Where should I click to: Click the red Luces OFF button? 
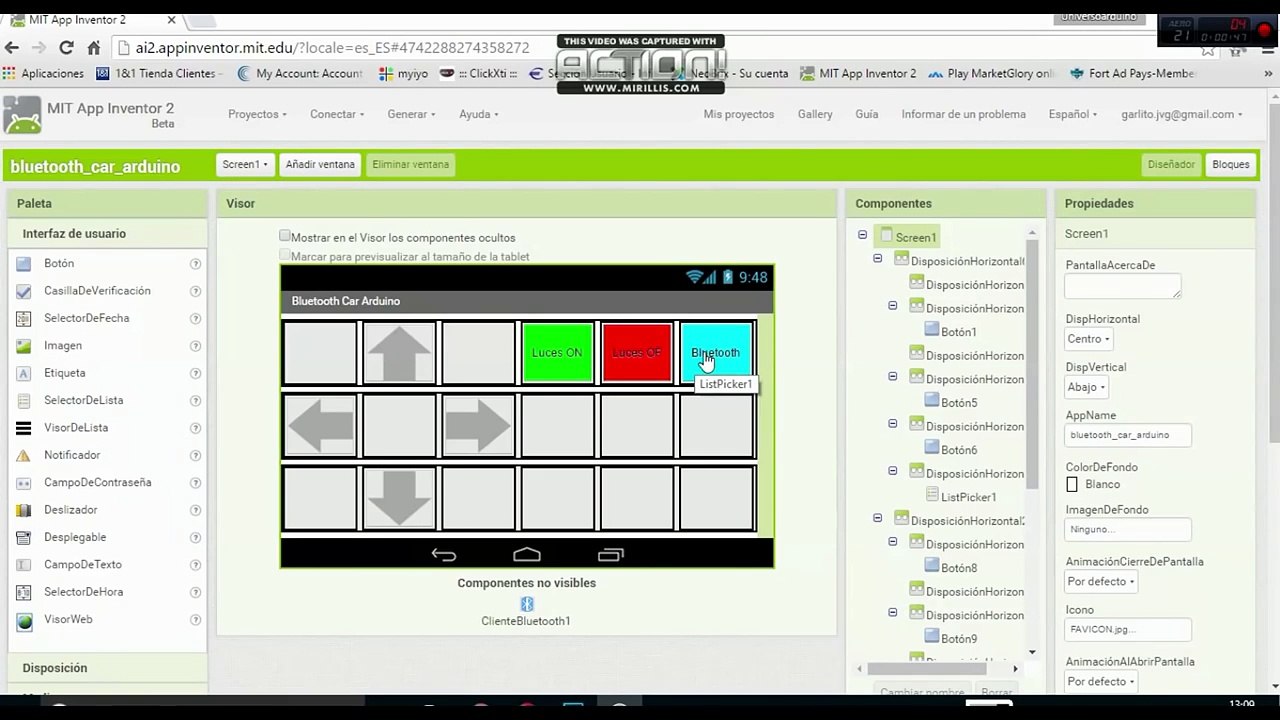coord(636,352)
